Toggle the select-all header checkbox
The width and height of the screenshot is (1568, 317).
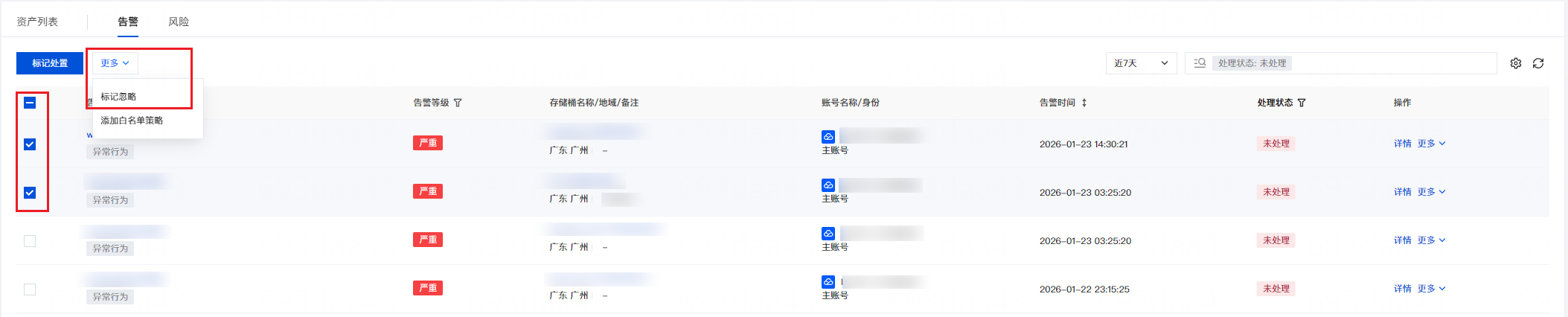click(30, 103)
